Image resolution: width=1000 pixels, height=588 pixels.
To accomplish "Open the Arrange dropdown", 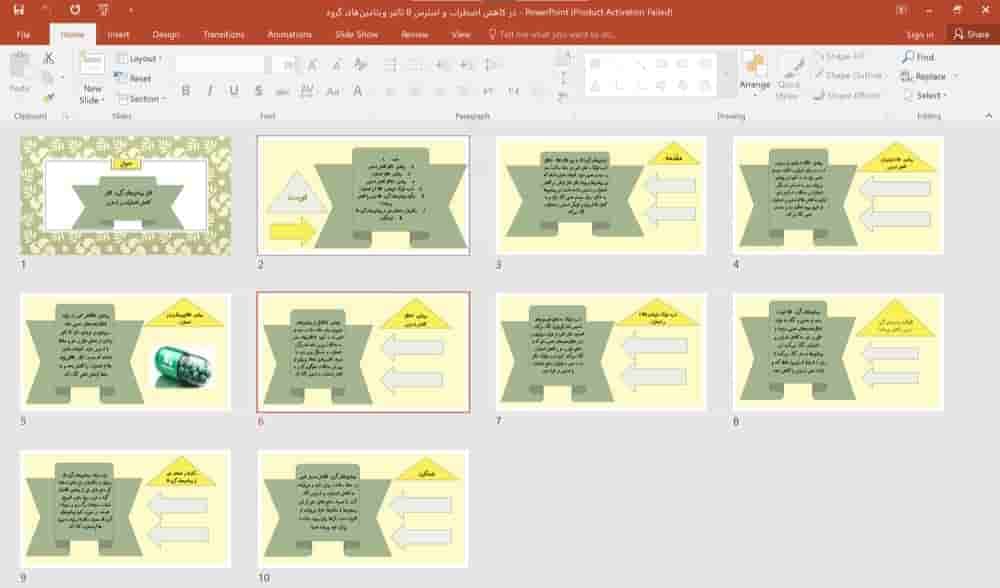I will point(755,74).
